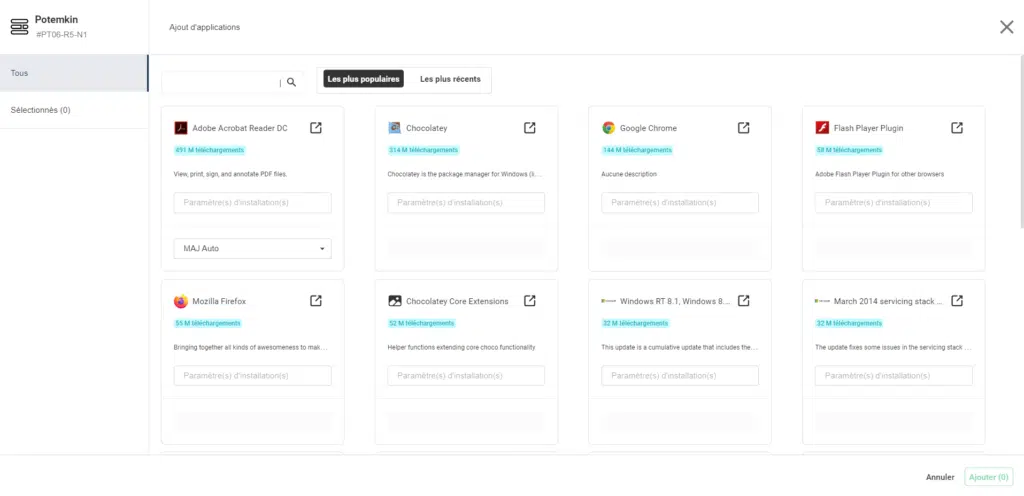Click the Chocolatey Core Extensions logo icon

pyautogui.click(x=394, y=301)
